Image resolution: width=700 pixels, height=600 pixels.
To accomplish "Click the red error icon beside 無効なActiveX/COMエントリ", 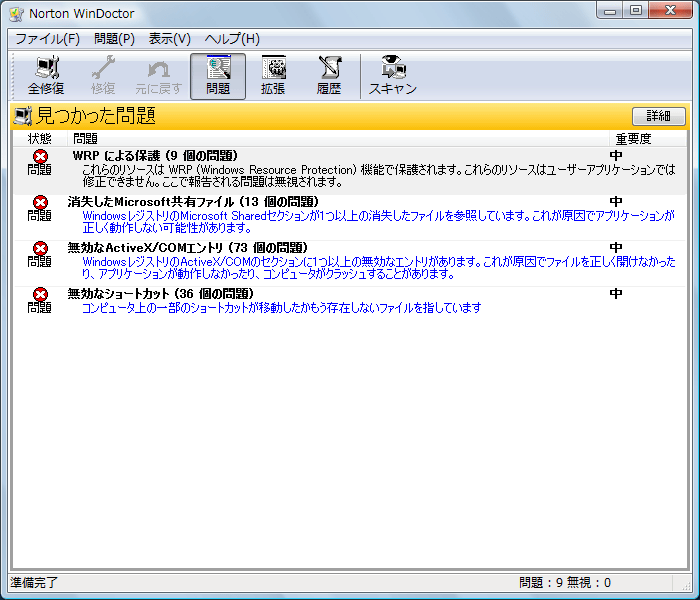I will 40,248.
